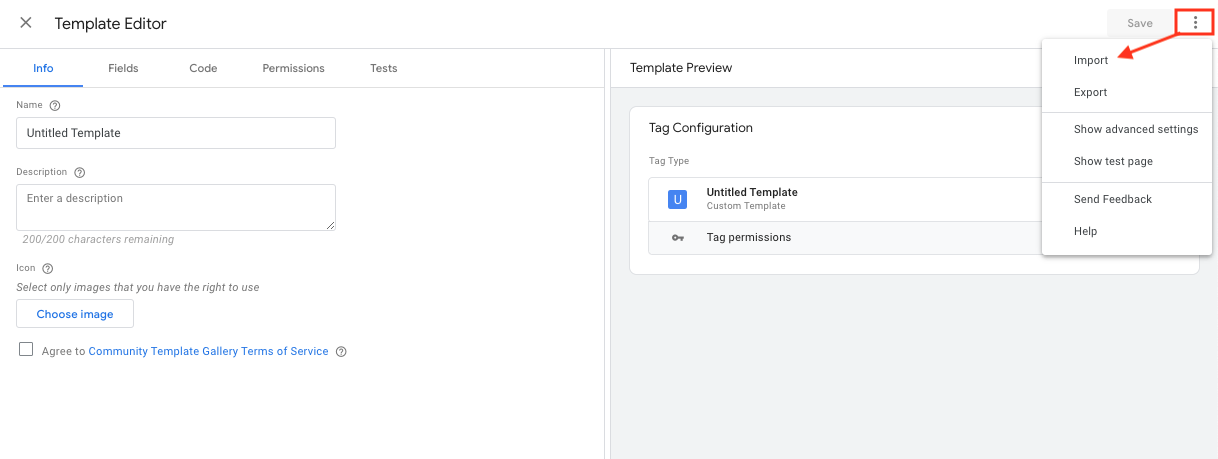Image resolution: width=1218 pixels, height=459 pixels.
Task: Click Show advanced settings option
Action: 1135,129
